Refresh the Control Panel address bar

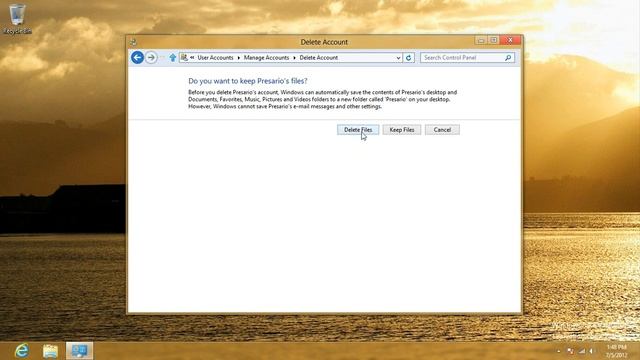pos(409,58)
